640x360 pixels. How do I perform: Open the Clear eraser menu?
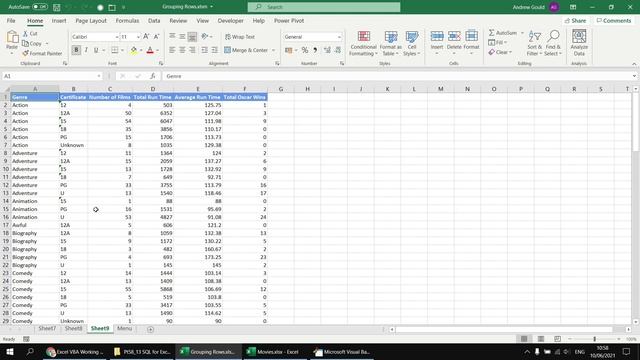pos(500,52)
